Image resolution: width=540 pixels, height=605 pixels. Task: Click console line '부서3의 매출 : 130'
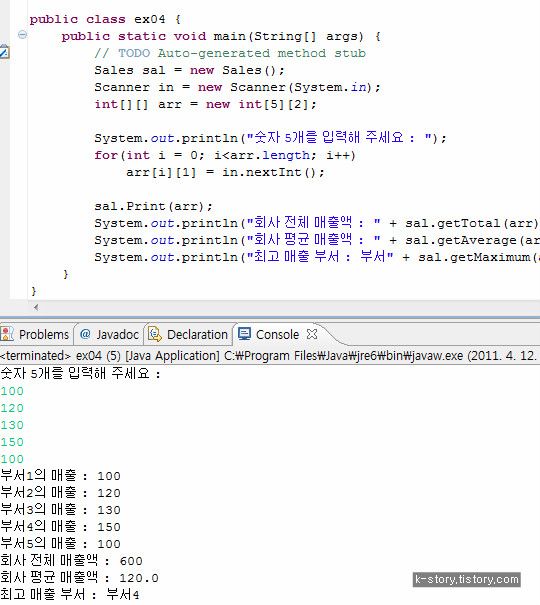60,510
